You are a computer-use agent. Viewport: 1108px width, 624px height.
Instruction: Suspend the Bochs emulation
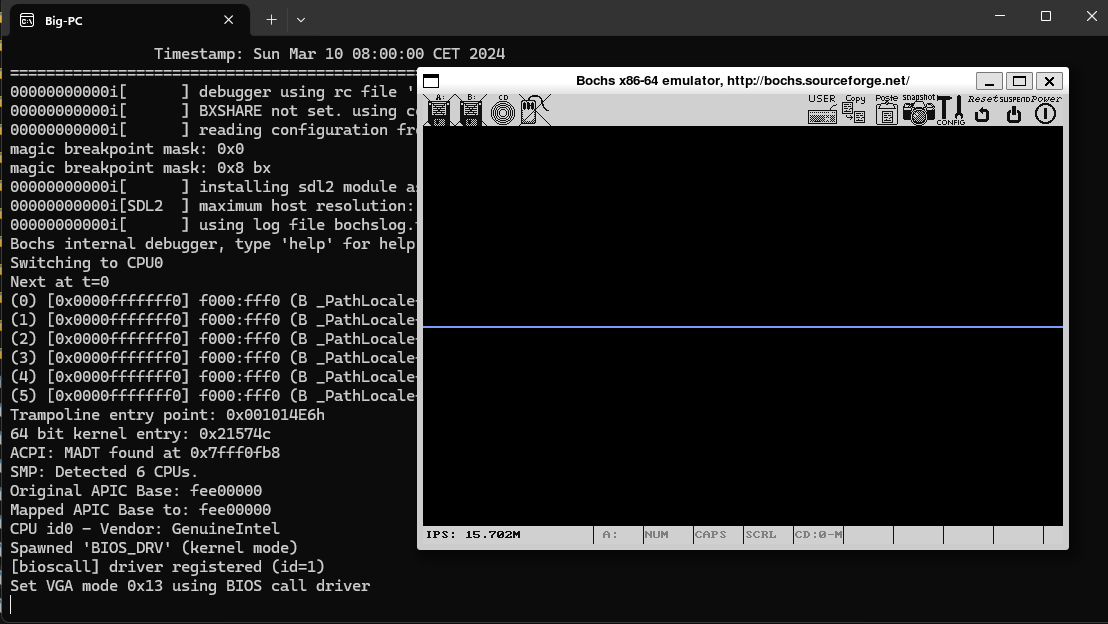tap(1014, 110)
